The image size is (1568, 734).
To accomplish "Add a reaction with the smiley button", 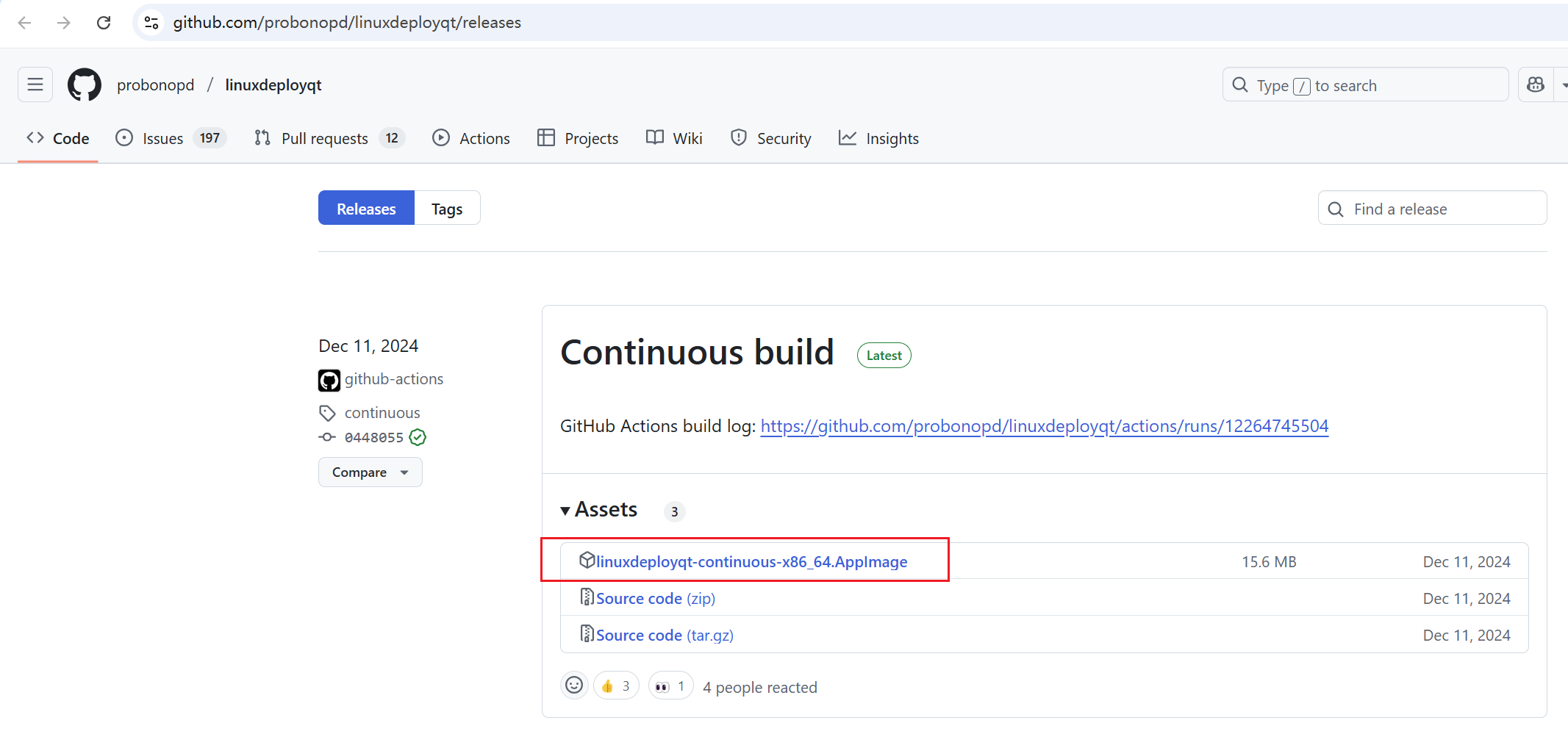I will [574, 686].
